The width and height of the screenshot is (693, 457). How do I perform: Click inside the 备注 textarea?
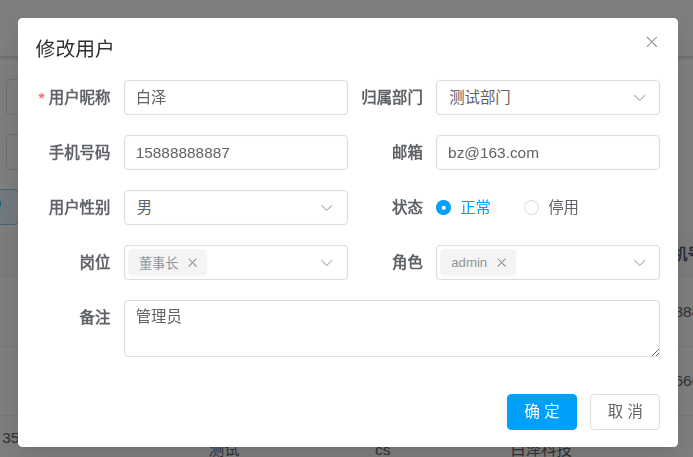pyautogui.click(x=391, y=328)
